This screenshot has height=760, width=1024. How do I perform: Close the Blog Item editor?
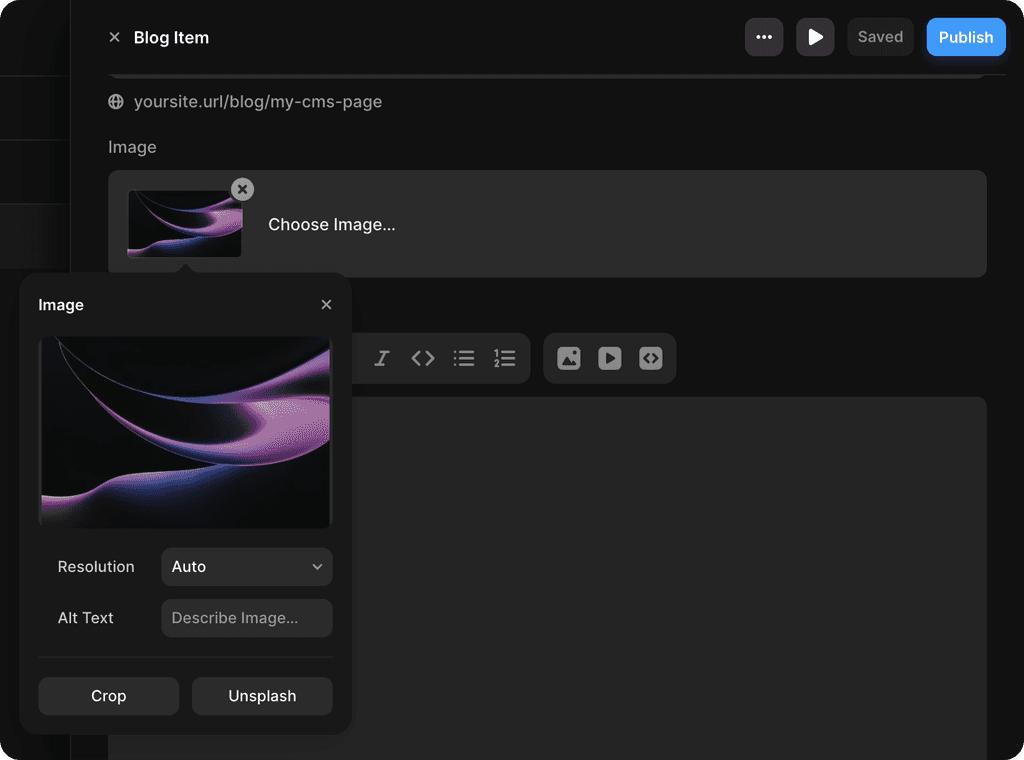pyautogui.click(x=114, y=37)
